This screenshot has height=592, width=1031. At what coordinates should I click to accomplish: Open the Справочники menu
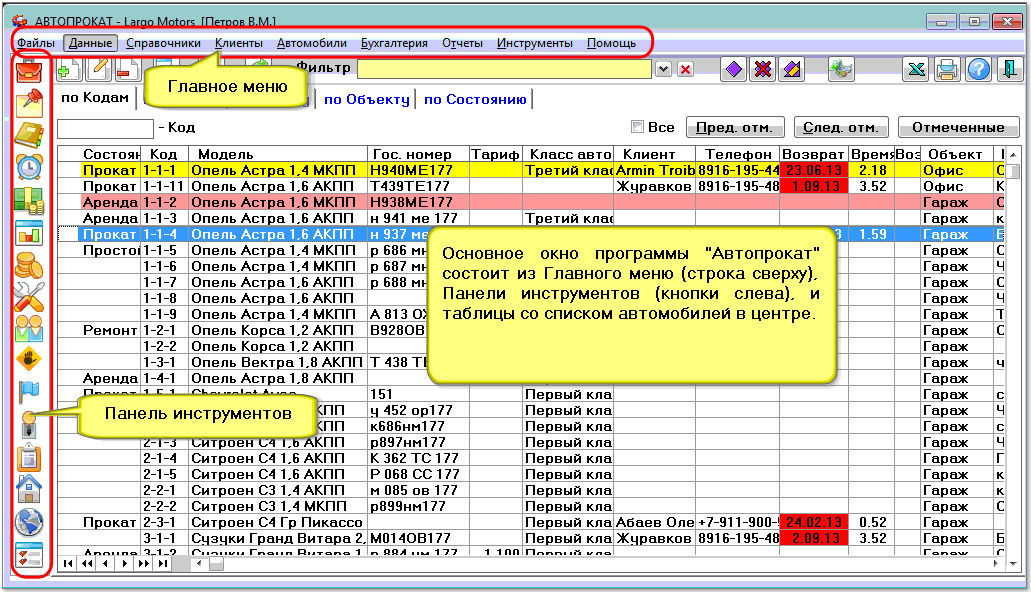click(x=163, y=43)
